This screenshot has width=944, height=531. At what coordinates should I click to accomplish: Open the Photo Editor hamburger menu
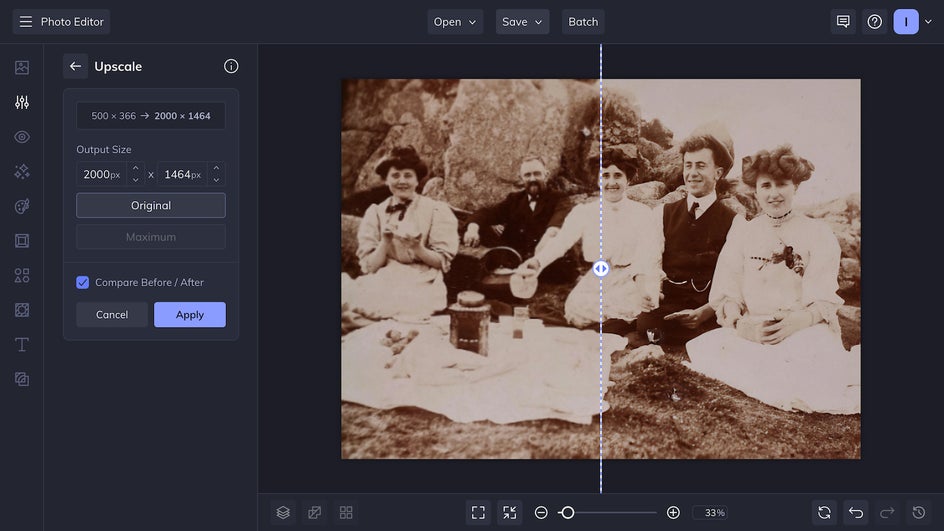pyautogui.click(x=26, y=22)
